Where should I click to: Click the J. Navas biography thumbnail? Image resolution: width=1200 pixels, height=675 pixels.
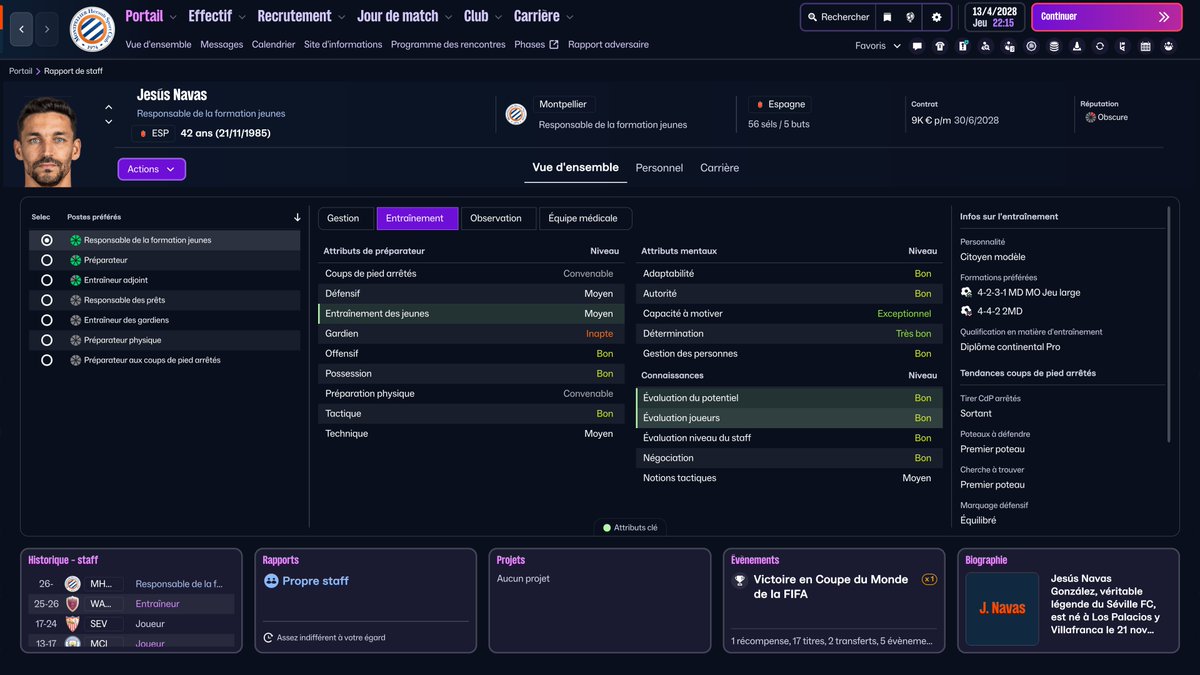[x=1002, y=608]
